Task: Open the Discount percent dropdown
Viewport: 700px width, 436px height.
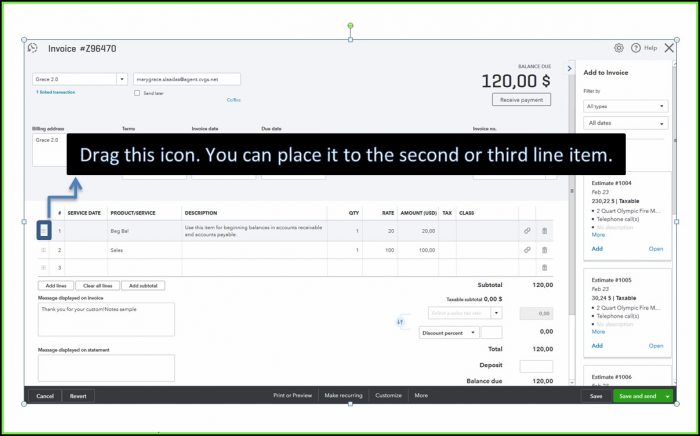Action: click(449, 333)
